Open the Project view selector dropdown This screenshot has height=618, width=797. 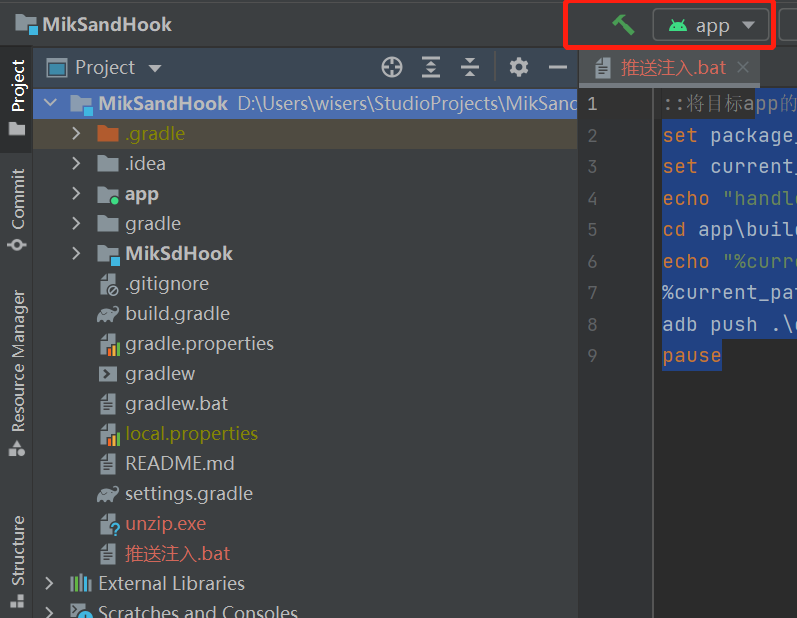(x=104, y=68)
